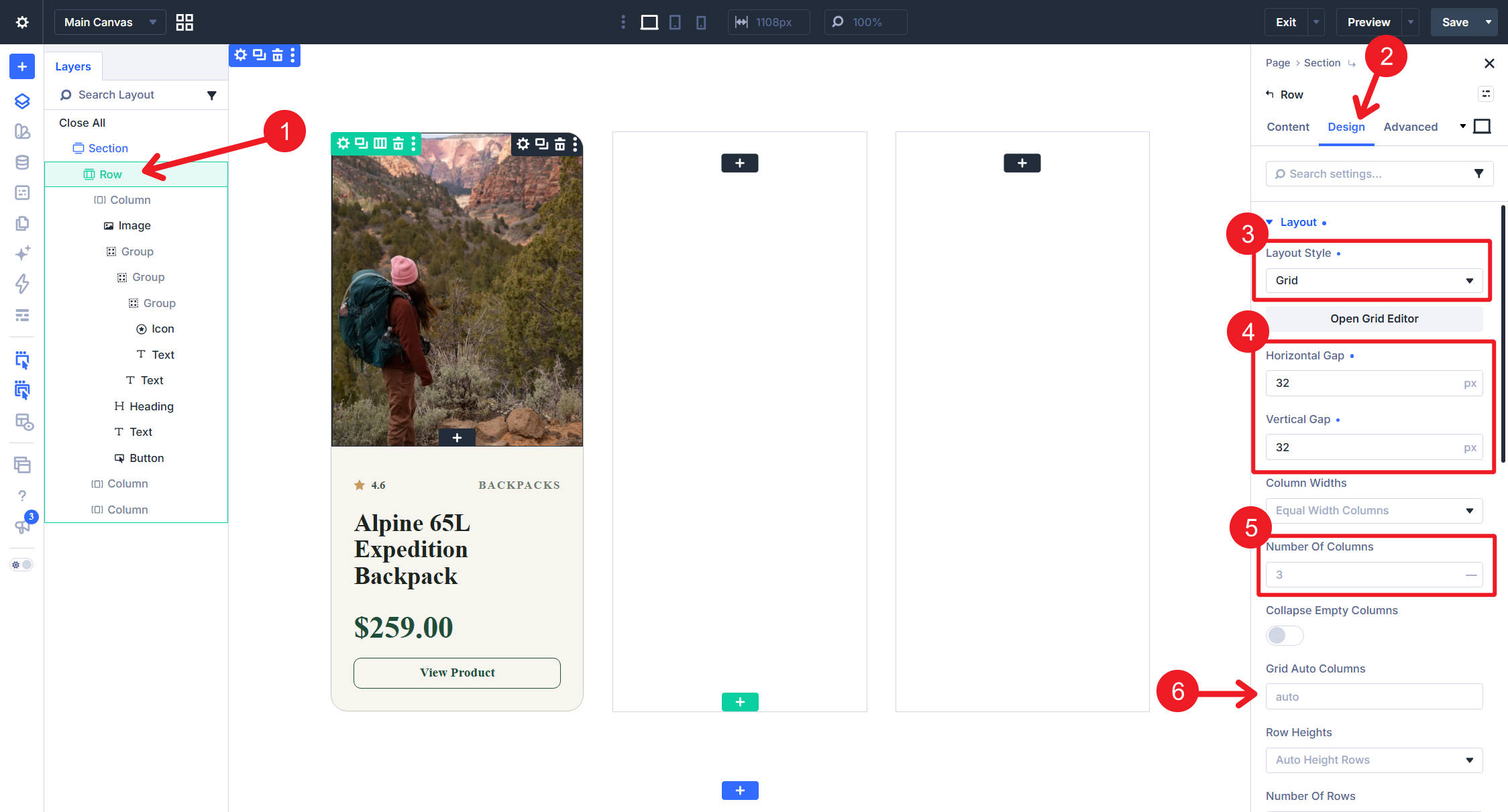Open the Layout Style Grid dropdown
Viewport: 1508px width, 812px height.
click(x=1374, y=280)
